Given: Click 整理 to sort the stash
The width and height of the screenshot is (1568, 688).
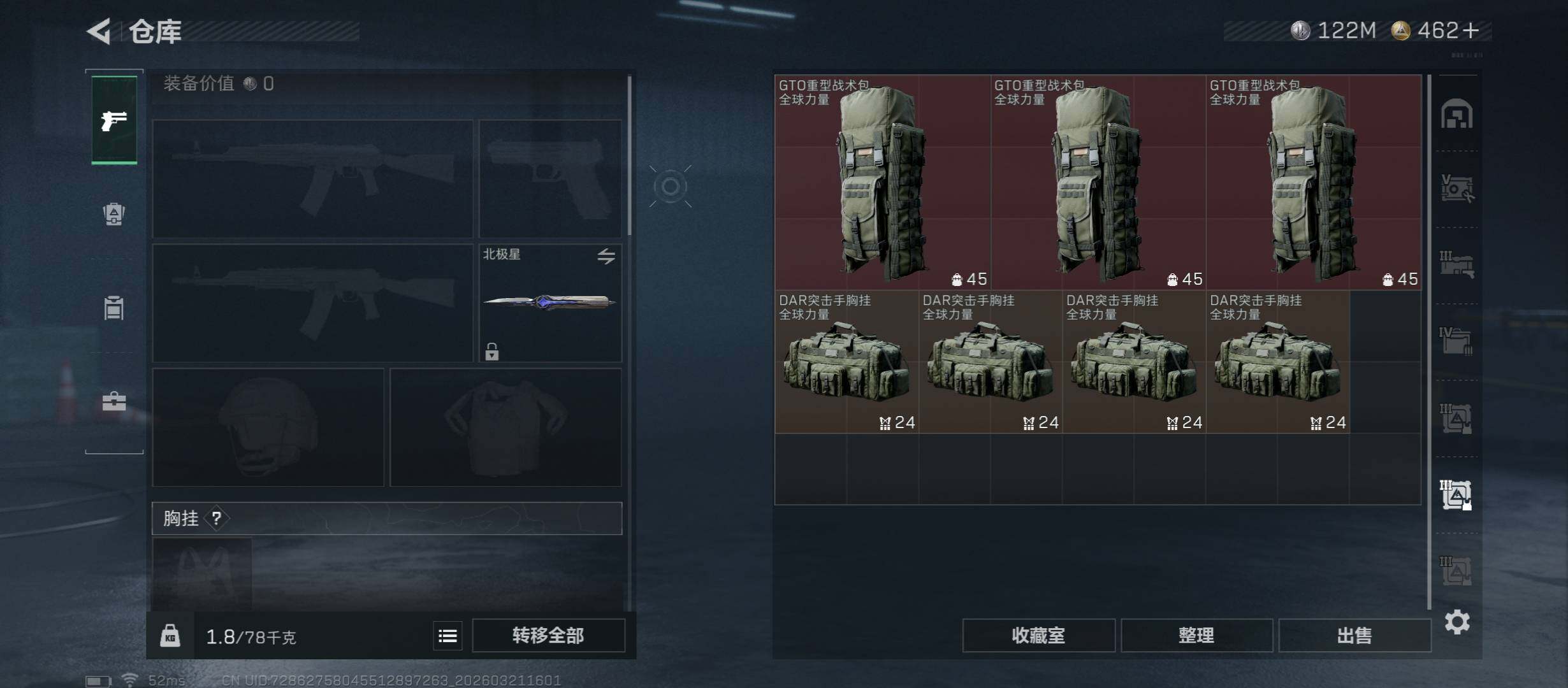Looking at the screenshot, I should pyautogui.click(x=1196, y=635).
